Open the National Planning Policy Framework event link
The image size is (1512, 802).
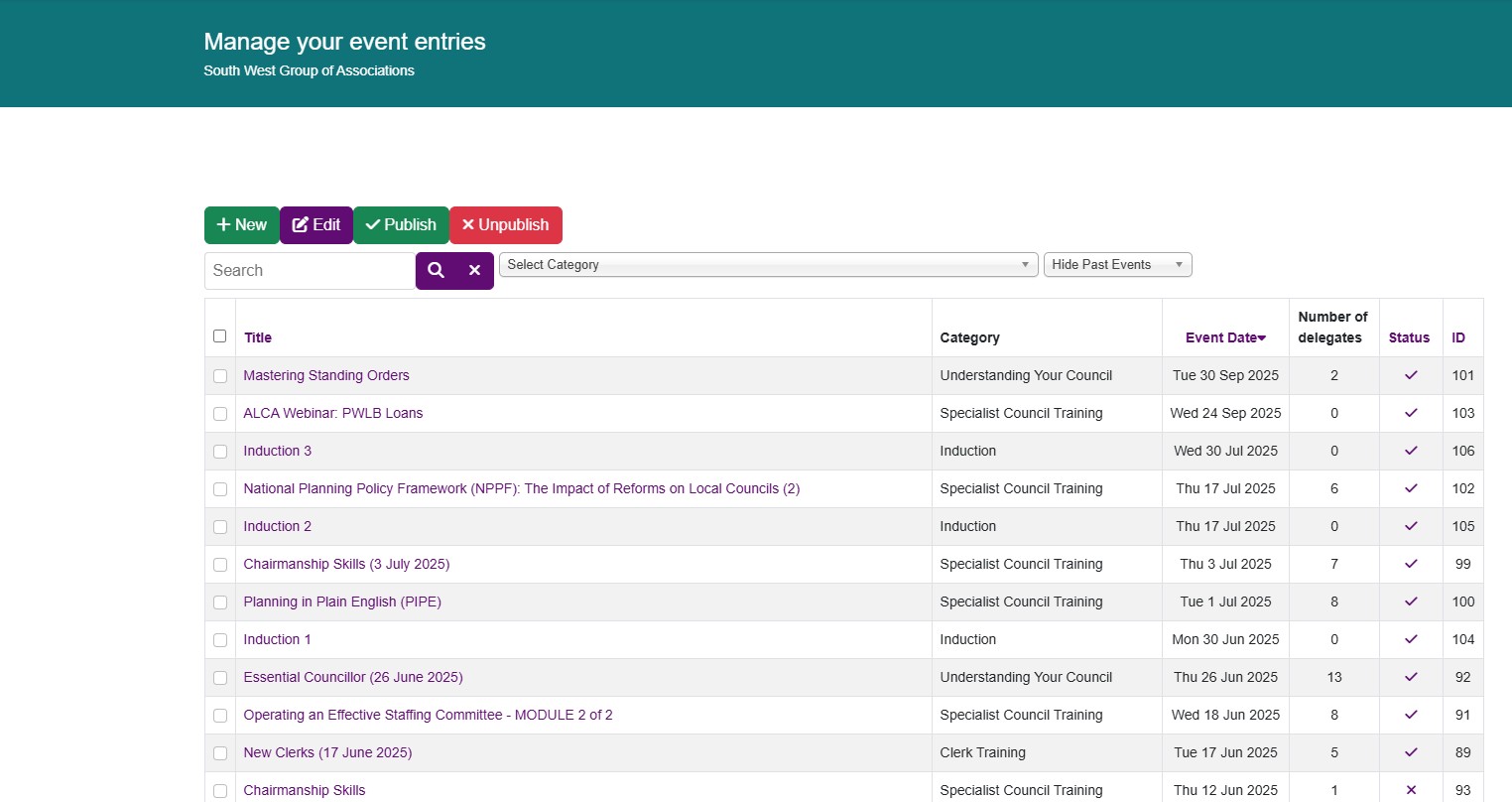[x=522, y=488]
